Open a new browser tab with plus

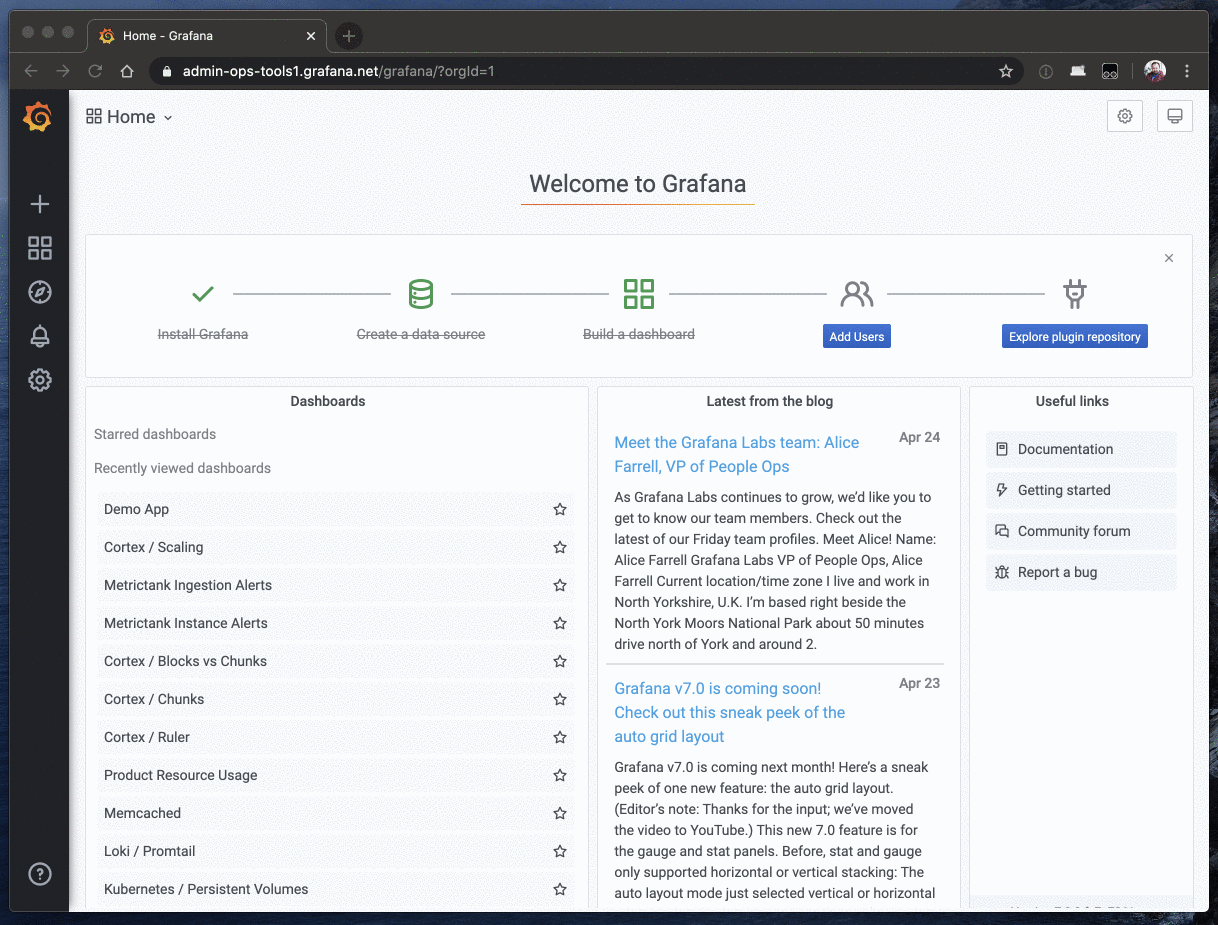coord(348,36)
